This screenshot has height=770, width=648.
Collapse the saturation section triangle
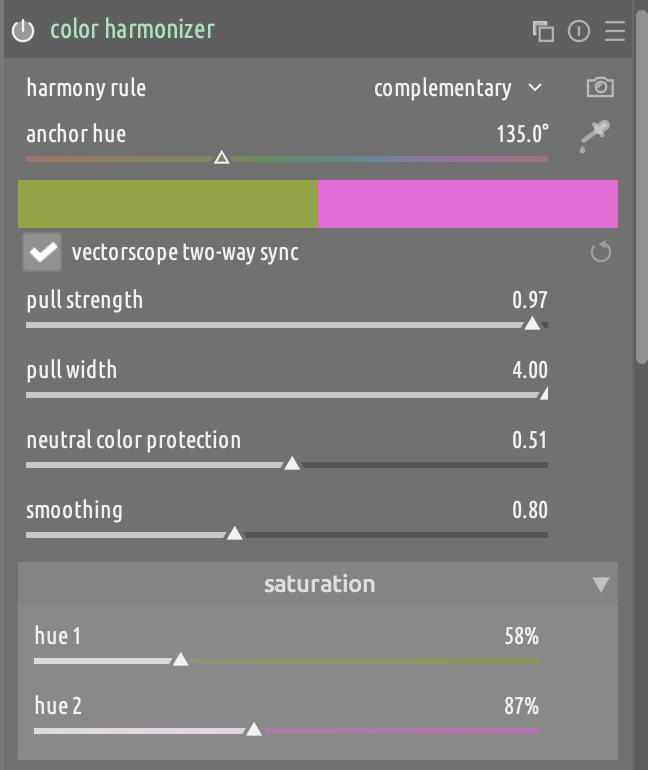(x=600, y=584)
